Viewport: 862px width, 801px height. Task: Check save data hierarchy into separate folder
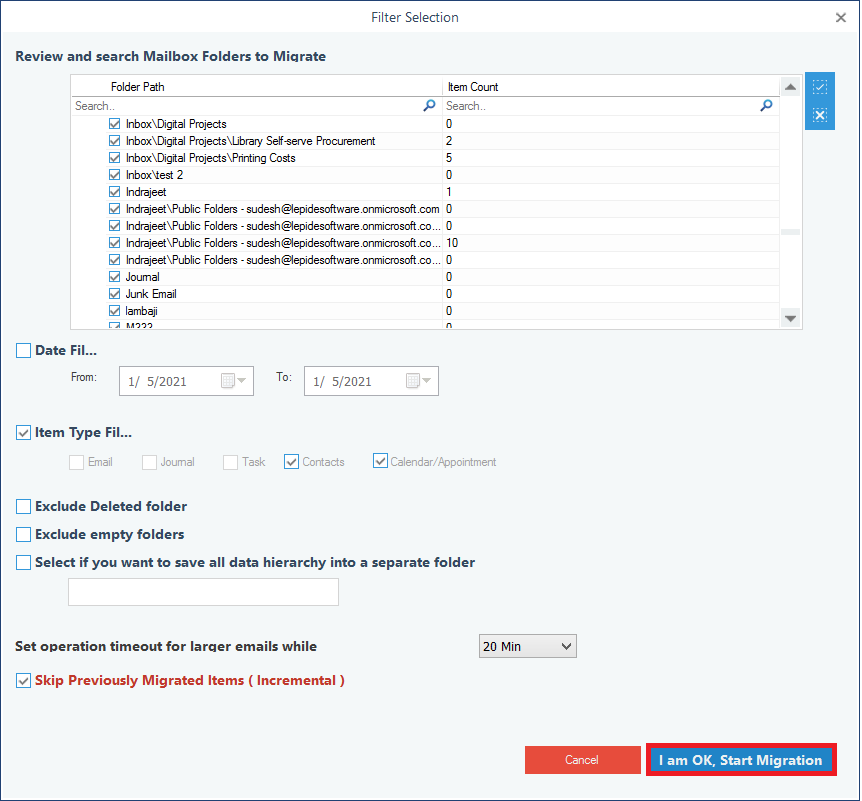click(x=23, y=562)
